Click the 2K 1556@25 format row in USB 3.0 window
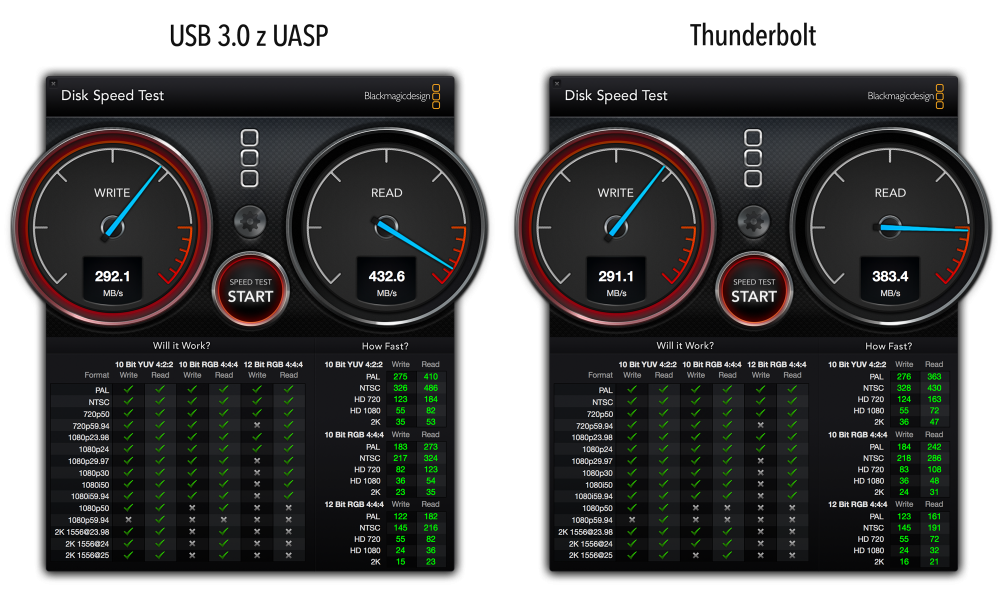 click(x=177, y=555)
